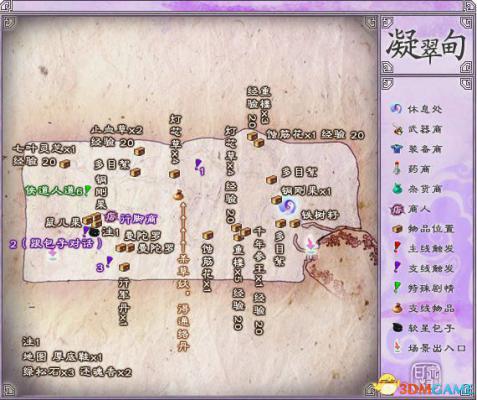
Task: Click the side quest pot item on map
Action: (179, 195)
